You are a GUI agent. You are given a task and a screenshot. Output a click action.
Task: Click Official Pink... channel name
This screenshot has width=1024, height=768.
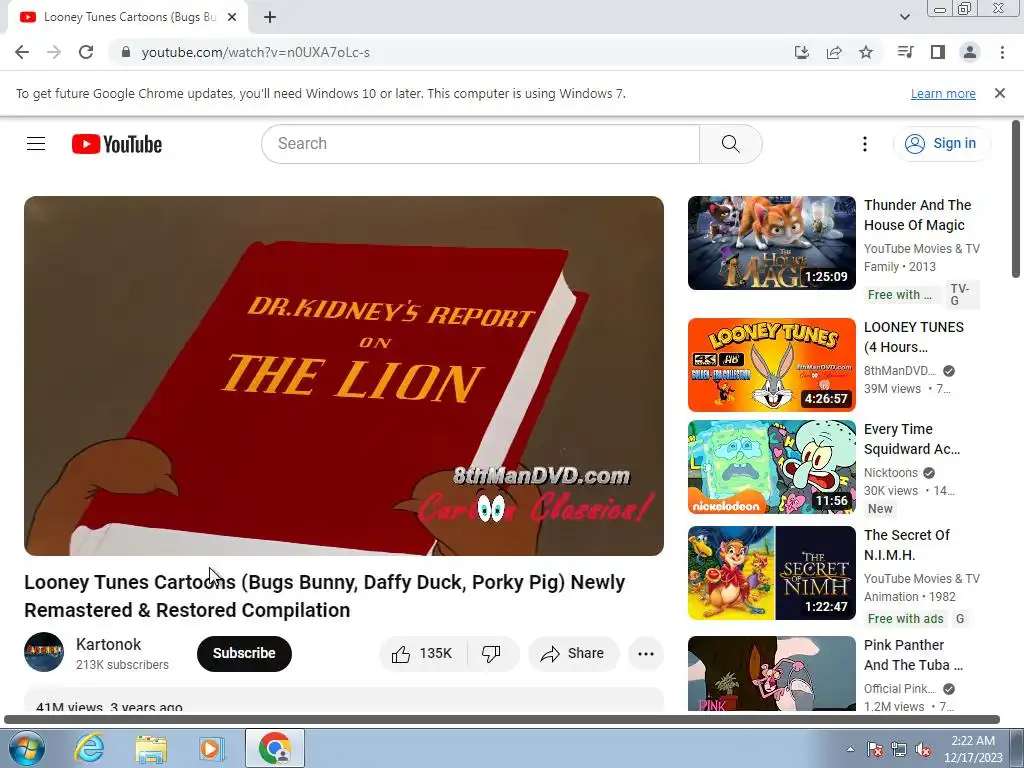click(900, 689)
